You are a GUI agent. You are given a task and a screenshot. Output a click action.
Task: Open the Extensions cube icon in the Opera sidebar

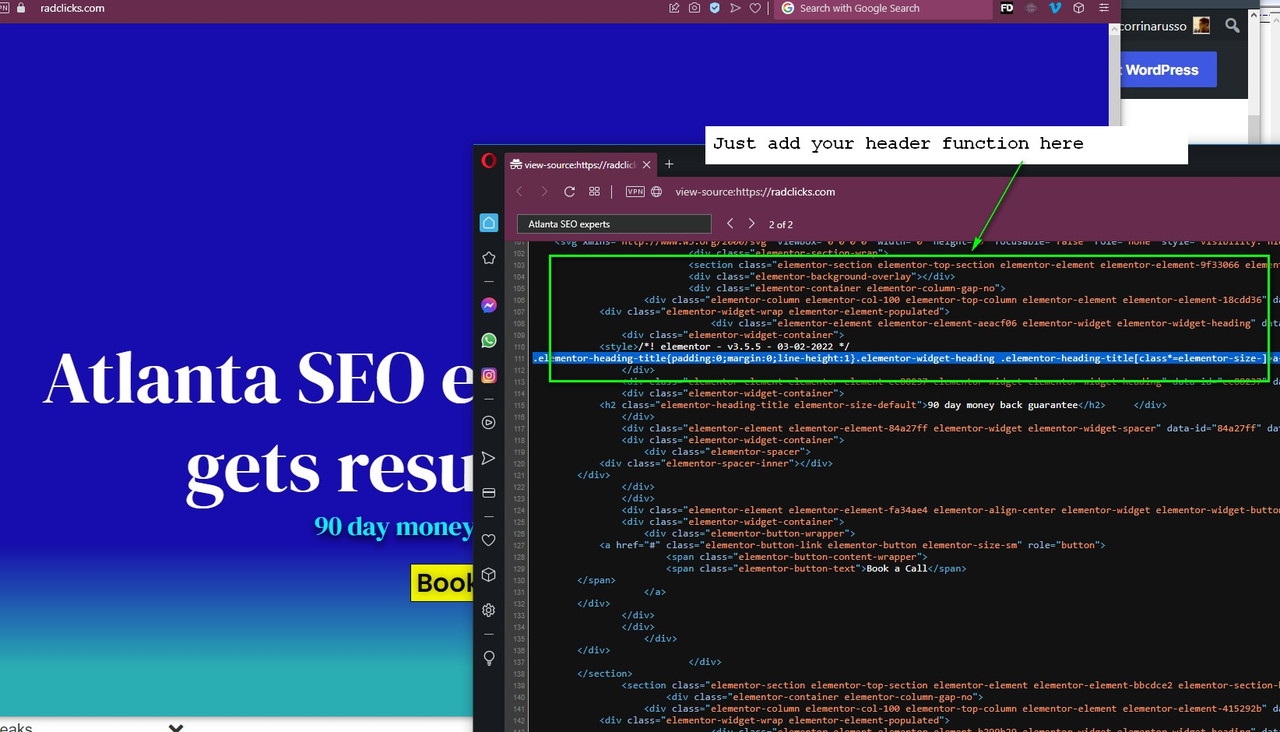point(489,575)
